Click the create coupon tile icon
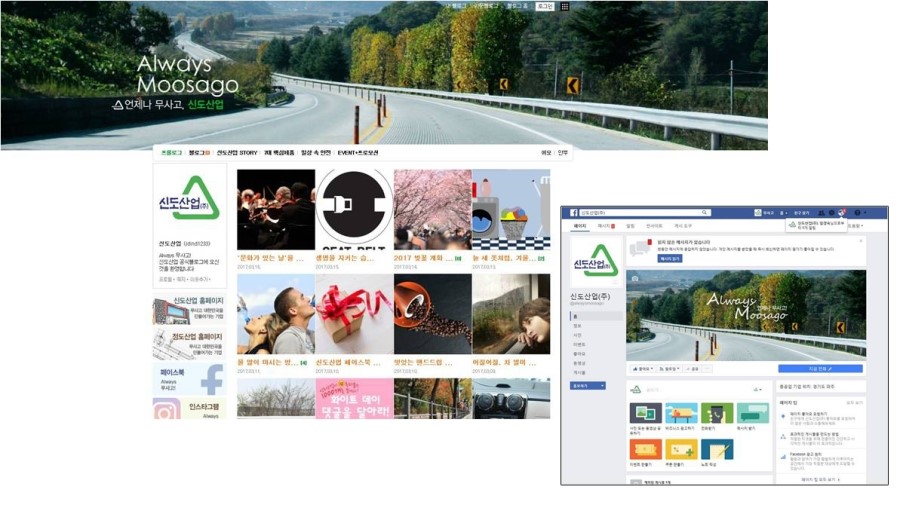Viewport: 900px width, 505px height. pos(681,449)
